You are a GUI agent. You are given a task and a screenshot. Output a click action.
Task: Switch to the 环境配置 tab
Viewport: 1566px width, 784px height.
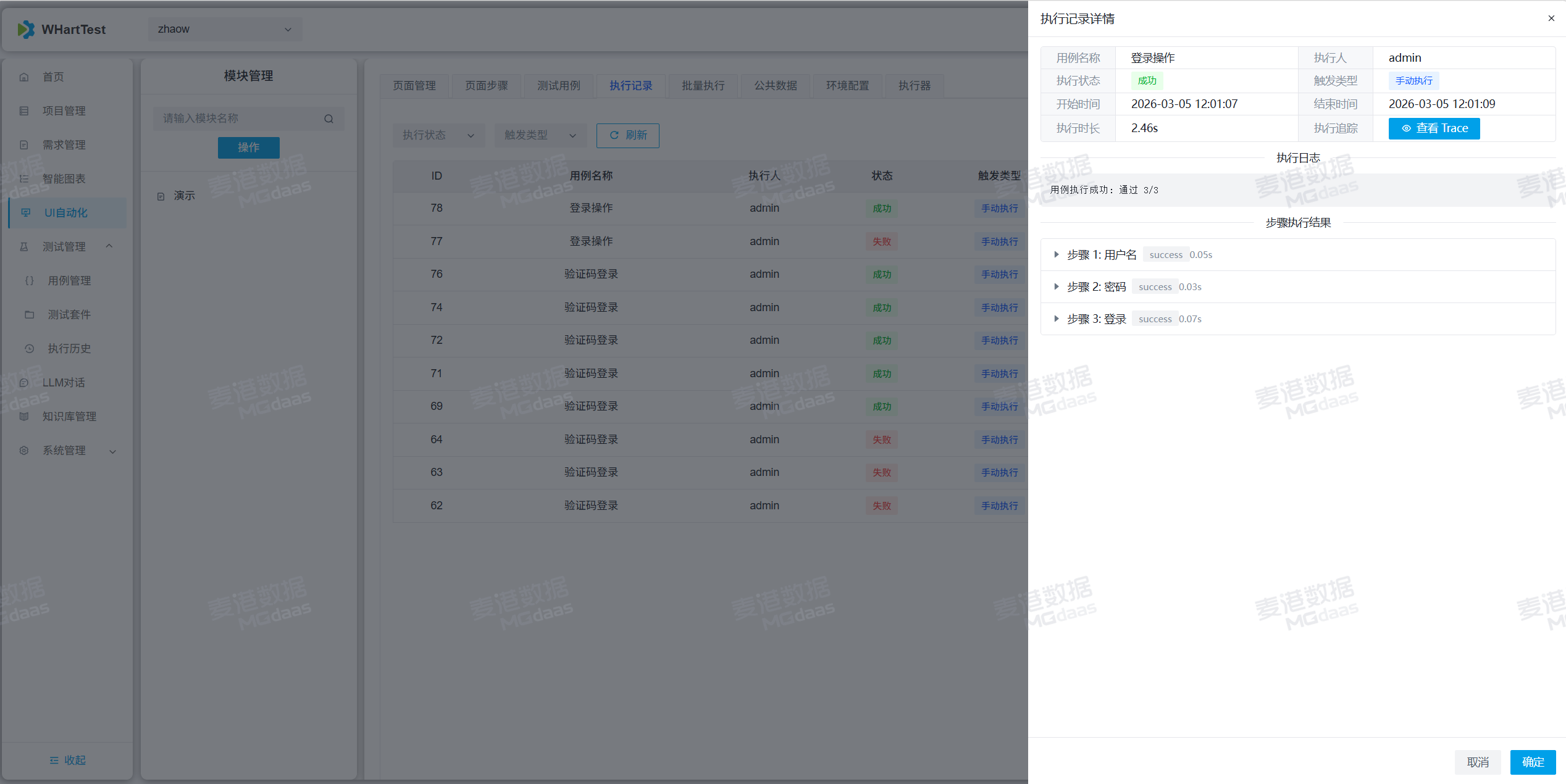tap(847, 86)
